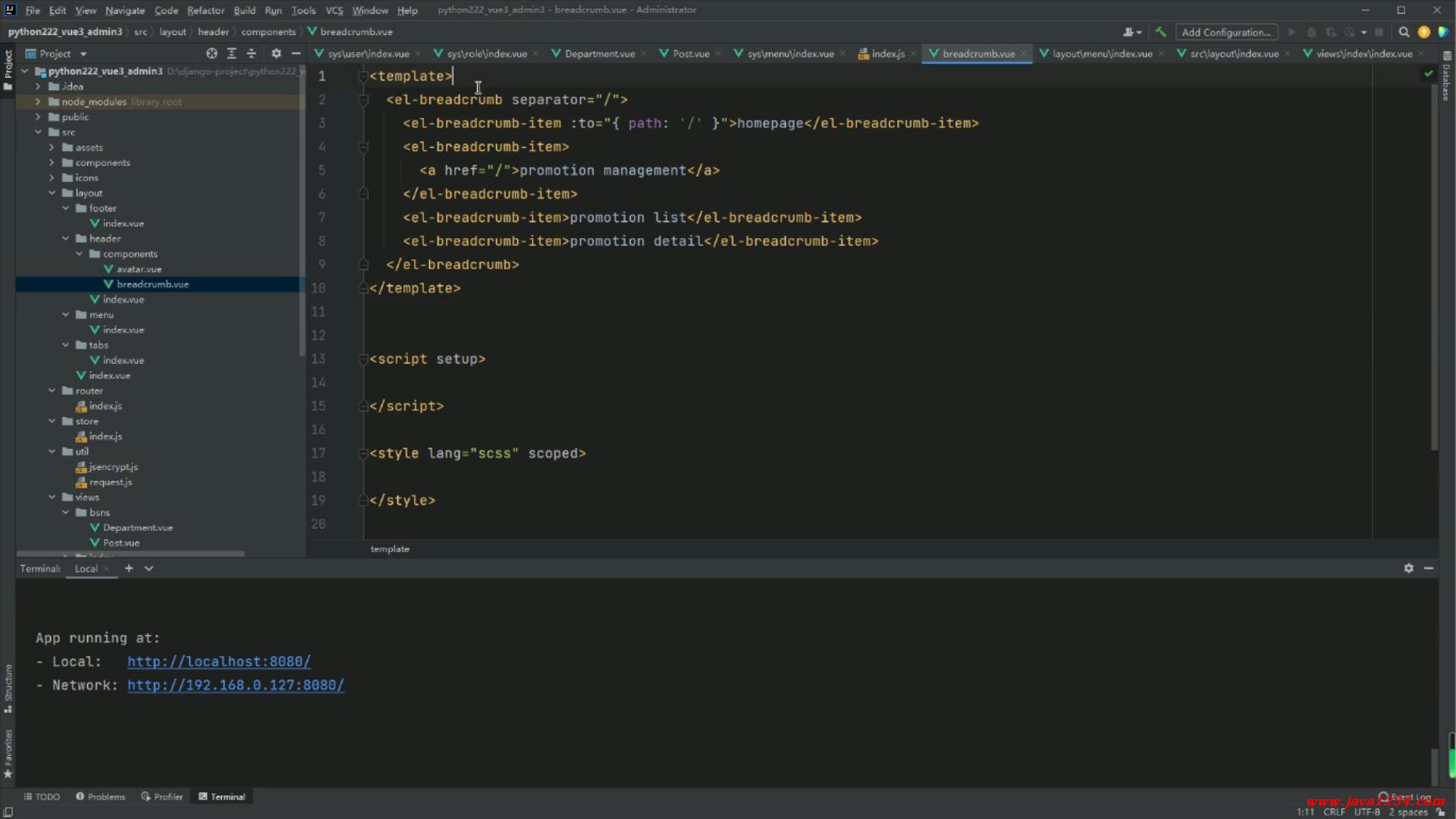
Task: Open the 192.168.0.127:8080 network link
Action: point(235,685)
